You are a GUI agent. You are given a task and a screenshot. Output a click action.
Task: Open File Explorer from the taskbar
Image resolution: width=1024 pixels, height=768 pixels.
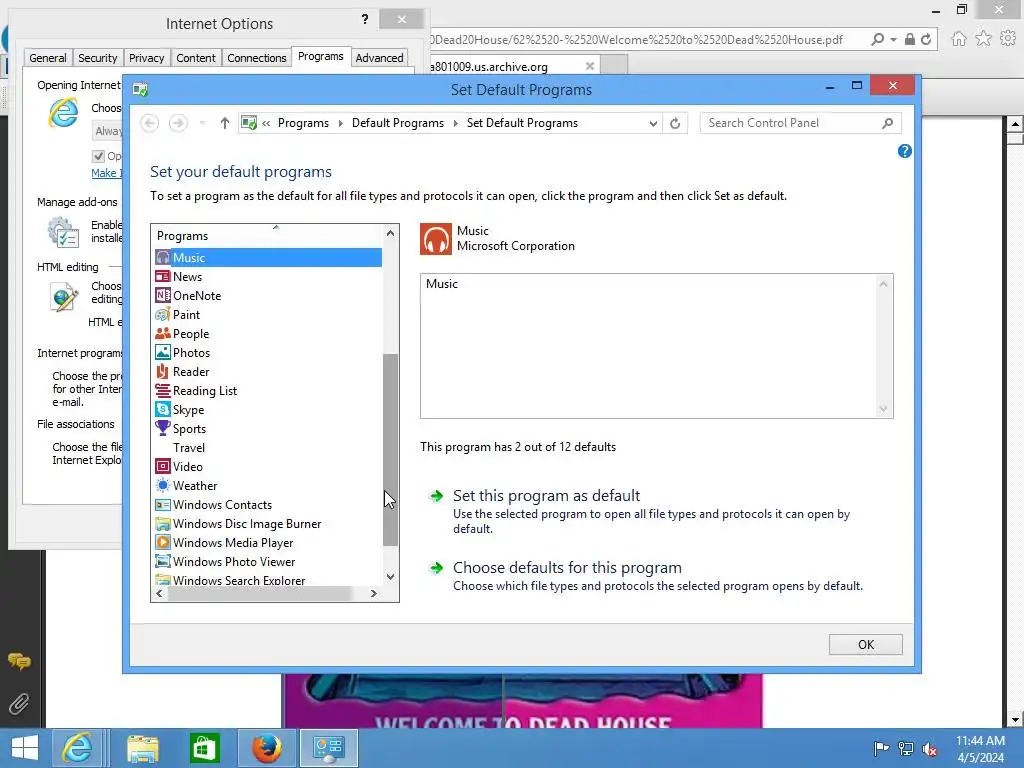click(142, 748)
